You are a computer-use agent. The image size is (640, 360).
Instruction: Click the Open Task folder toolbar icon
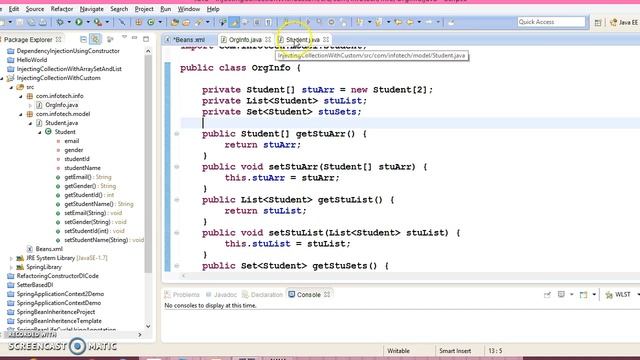pos(186,22)
